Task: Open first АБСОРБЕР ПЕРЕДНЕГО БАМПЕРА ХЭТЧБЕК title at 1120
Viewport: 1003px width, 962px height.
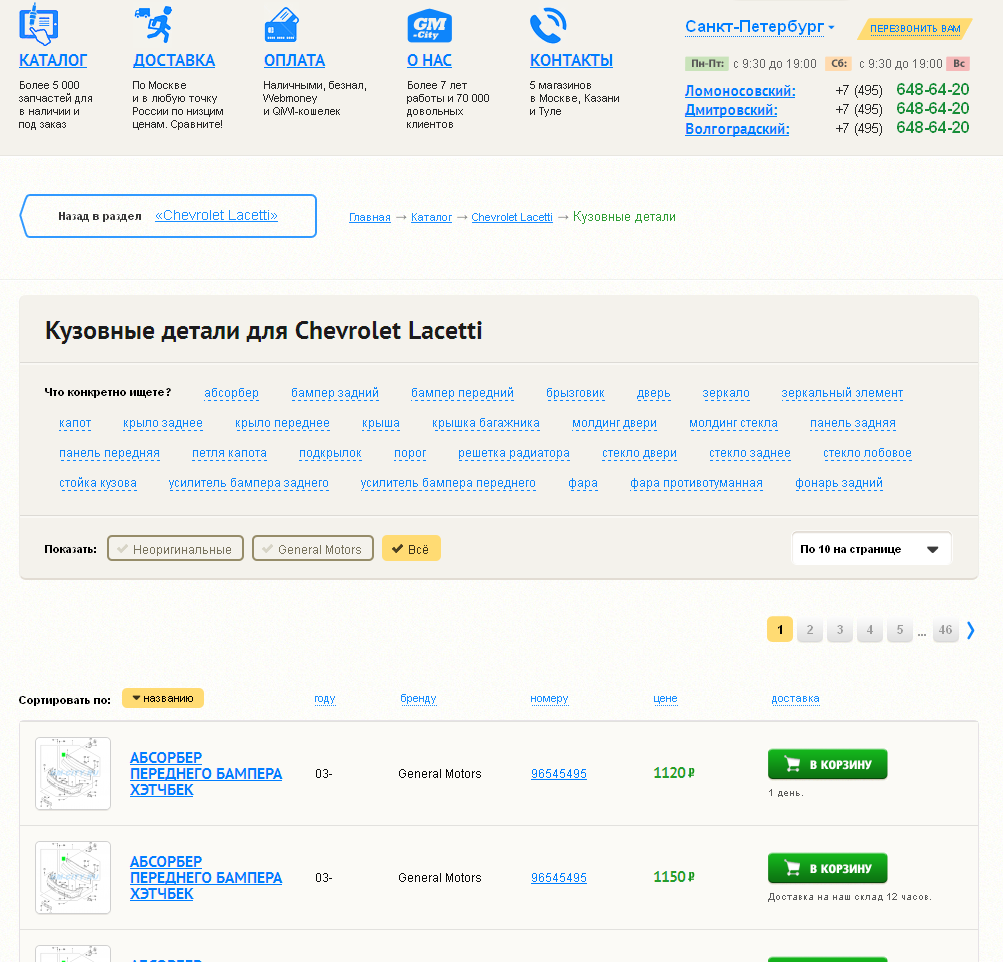Action: 206,774
